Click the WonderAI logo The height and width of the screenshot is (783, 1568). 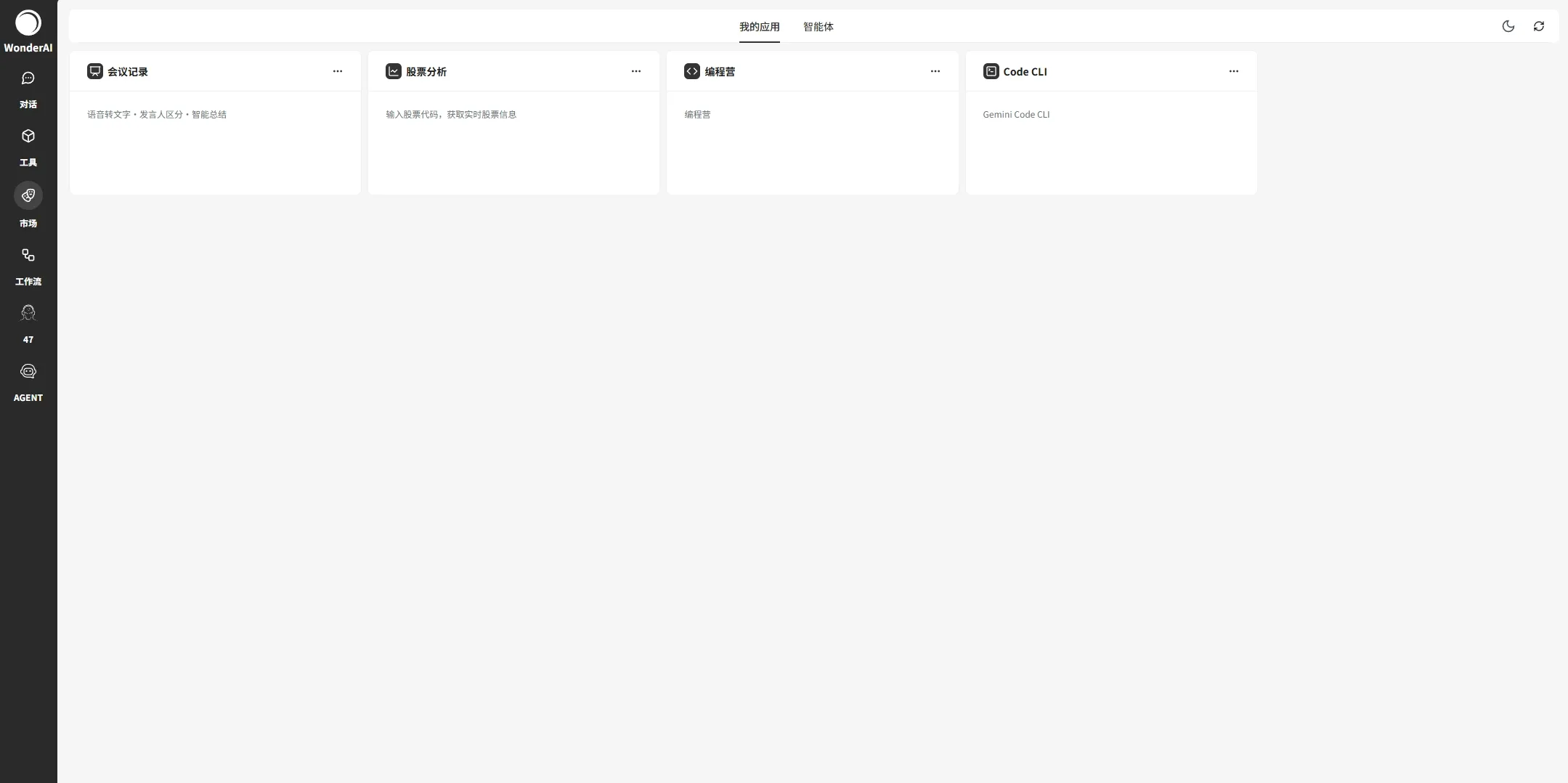point(28,24)
